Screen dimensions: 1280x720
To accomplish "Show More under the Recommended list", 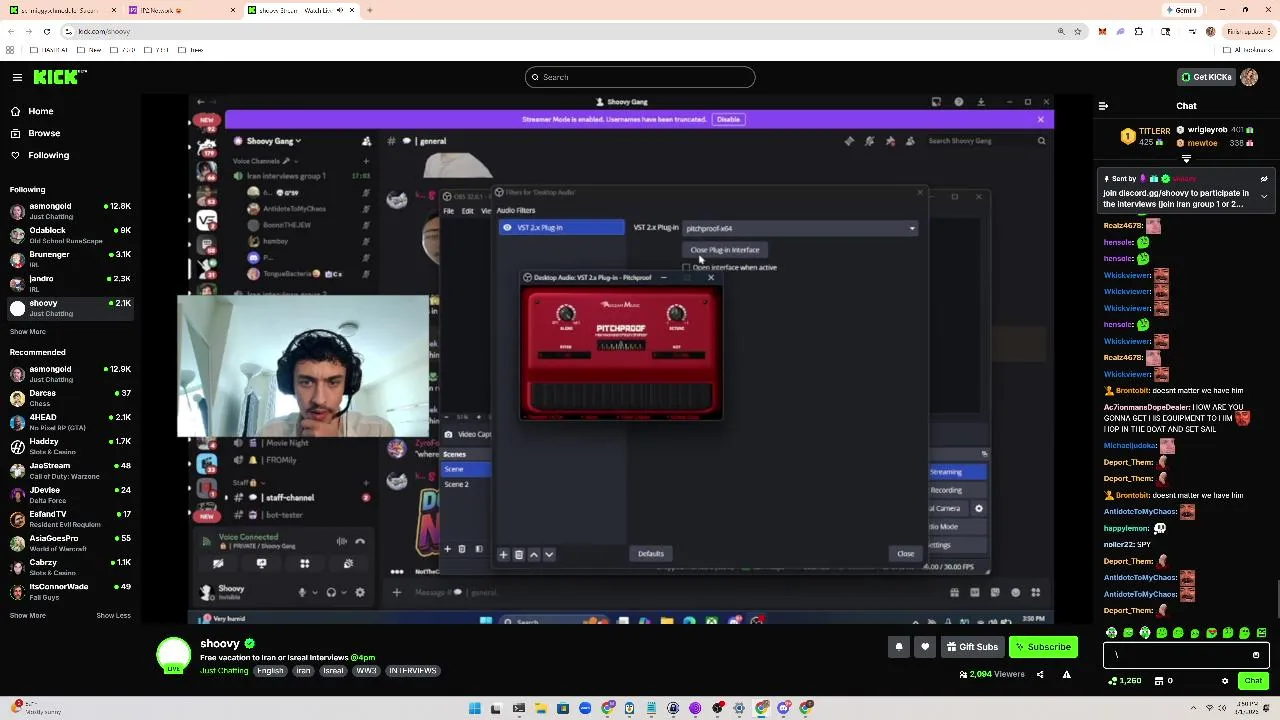I will point(28,615).
